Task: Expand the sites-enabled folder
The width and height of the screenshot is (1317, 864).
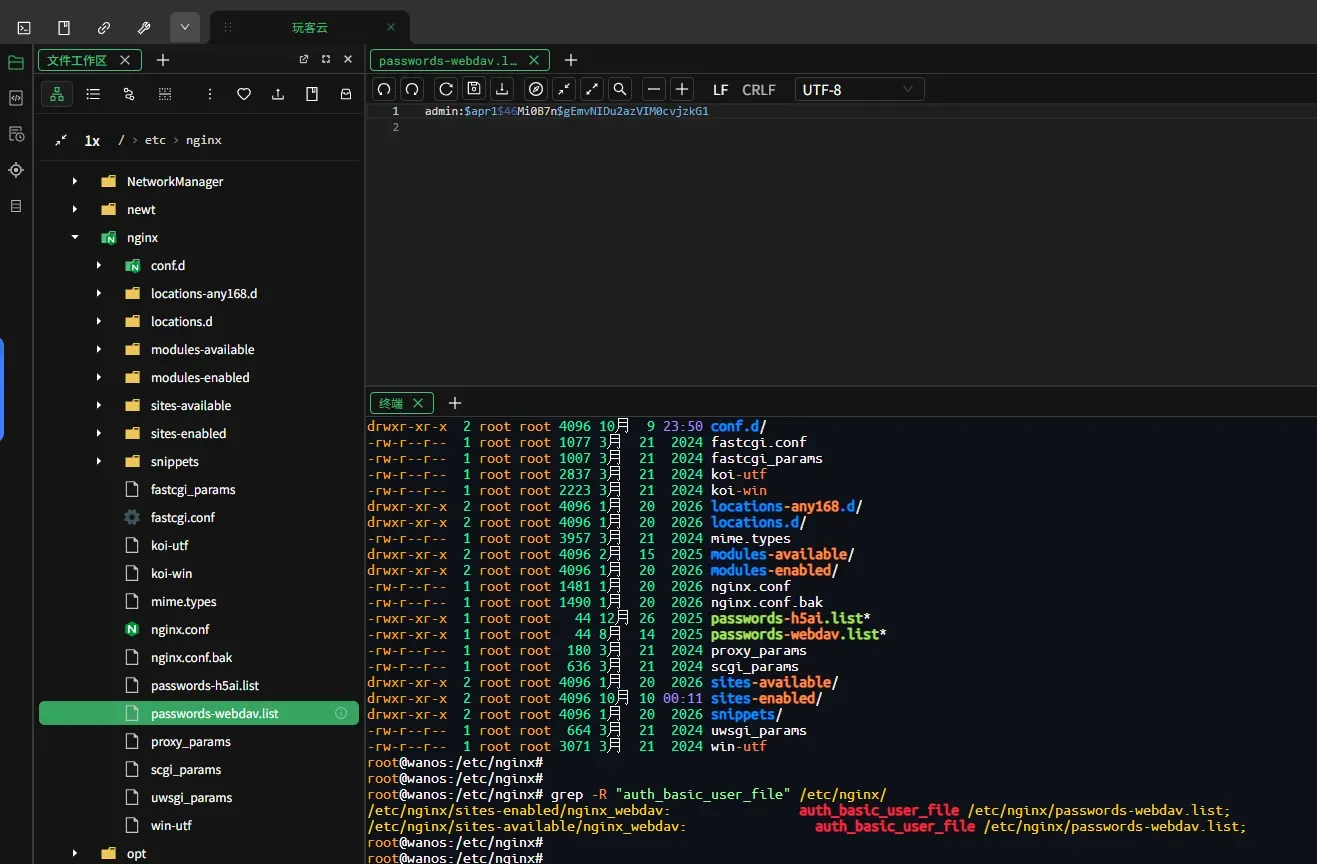Action: click(99, 434)
